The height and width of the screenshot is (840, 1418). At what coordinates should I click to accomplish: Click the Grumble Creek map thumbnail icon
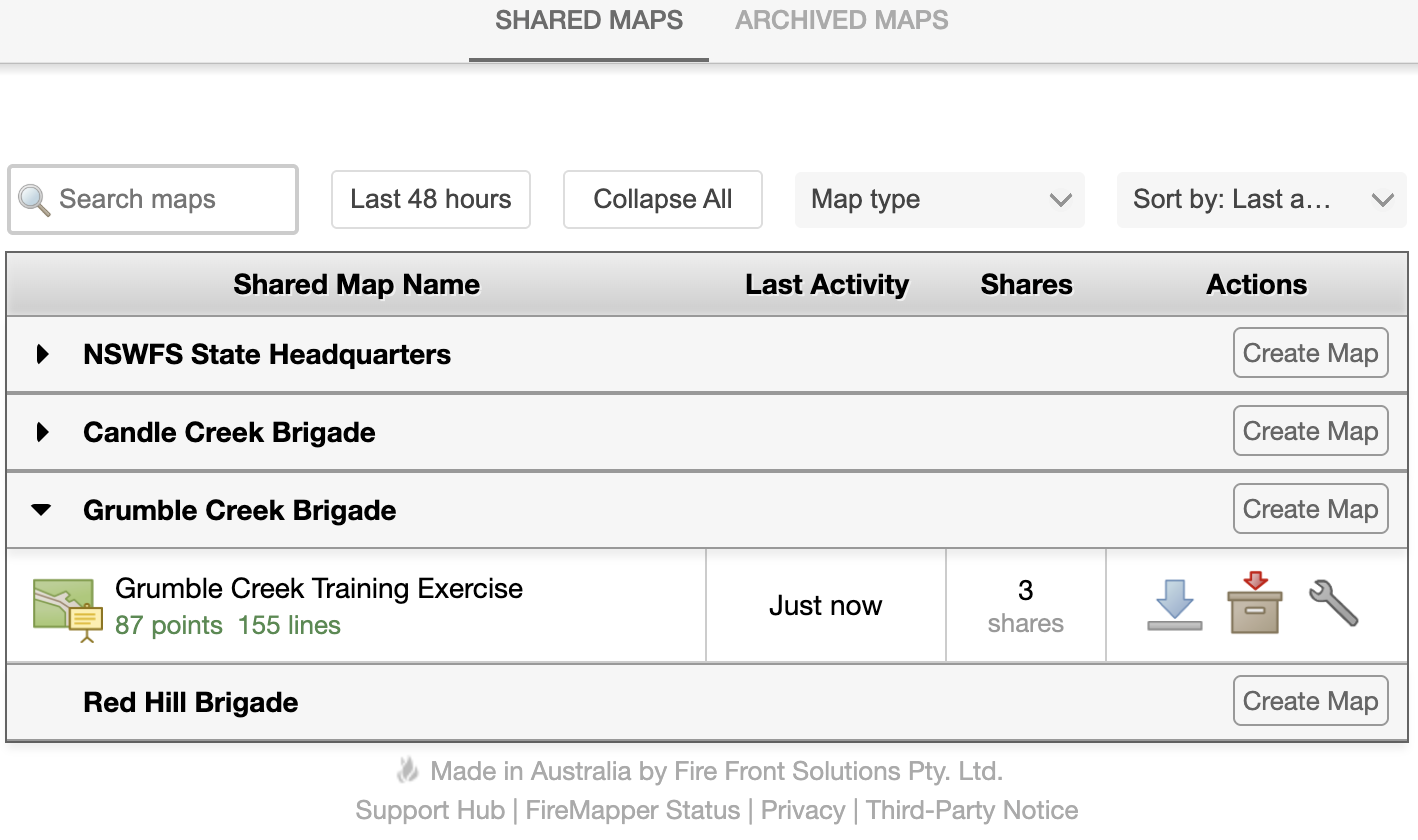click(68, 608)
